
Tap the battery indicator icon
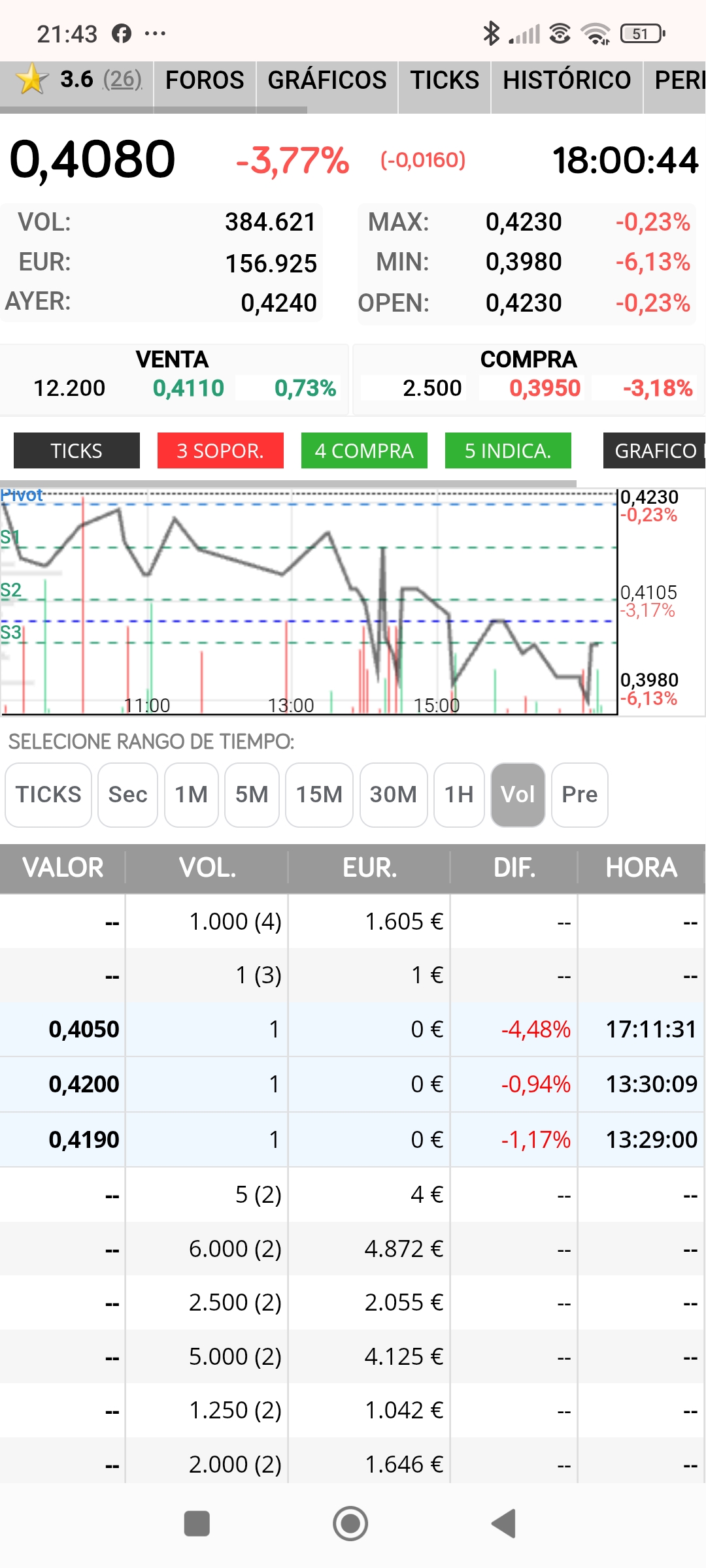[x=643, y=33]
